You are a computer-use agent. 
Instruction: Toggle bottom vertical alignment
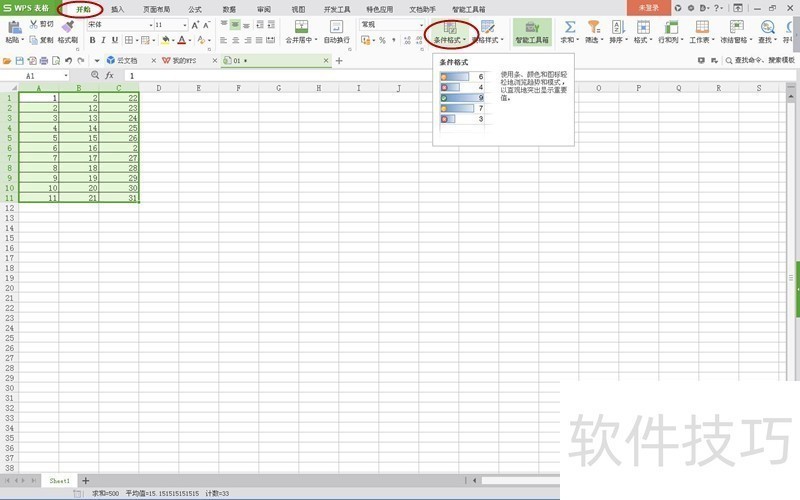click(246, 24)
